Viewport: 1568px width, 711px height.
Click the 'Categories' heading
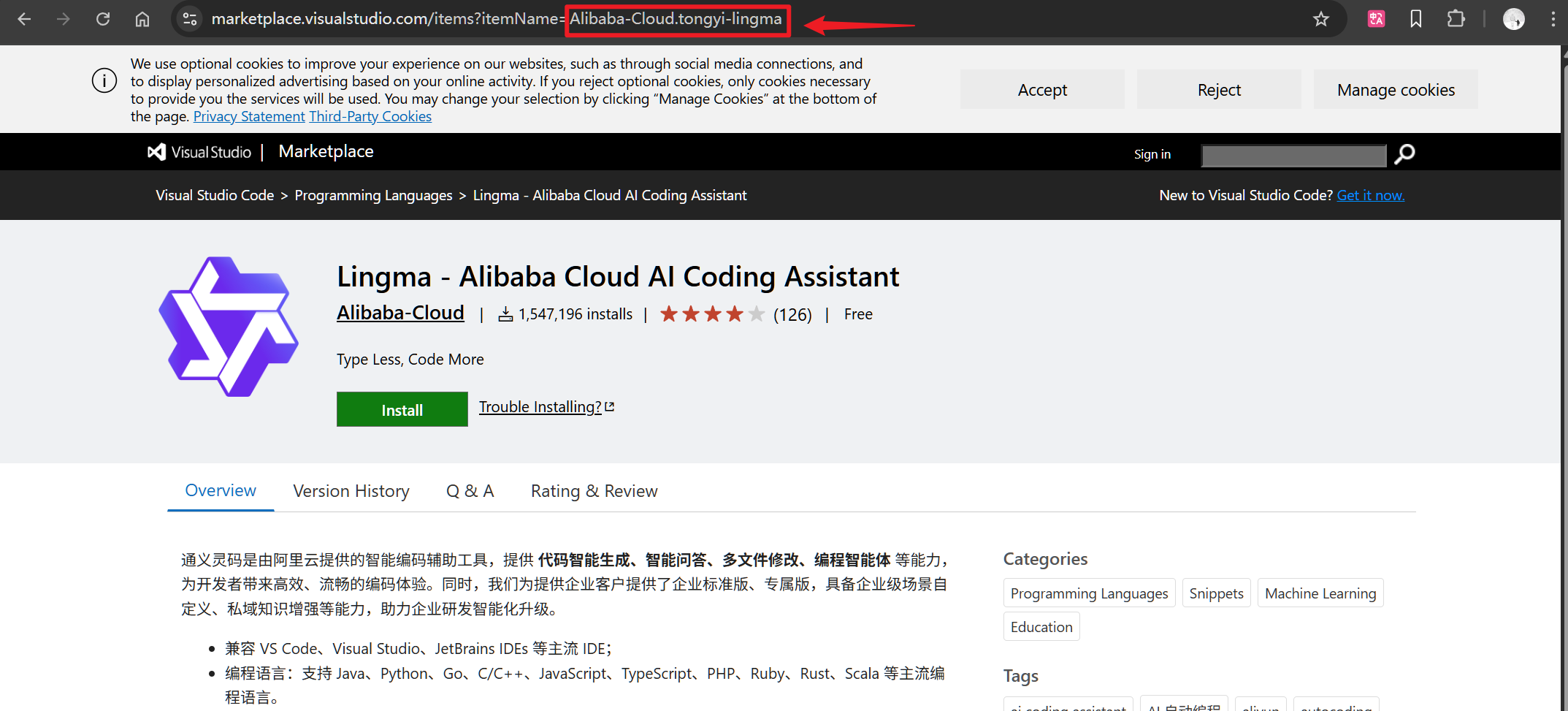click(1045, 559)
